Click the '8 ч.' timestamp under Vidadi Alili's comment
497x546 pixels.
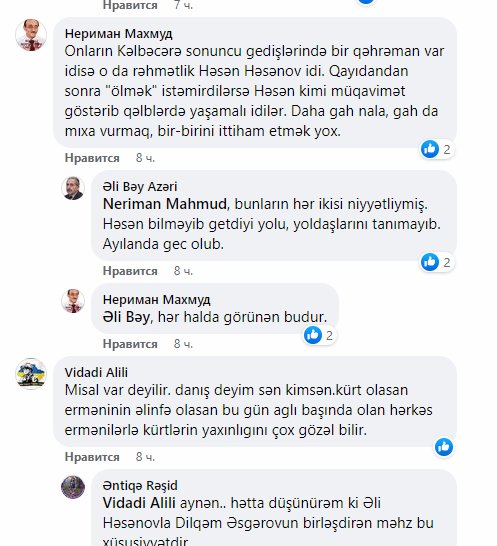(x=145, y=457)
